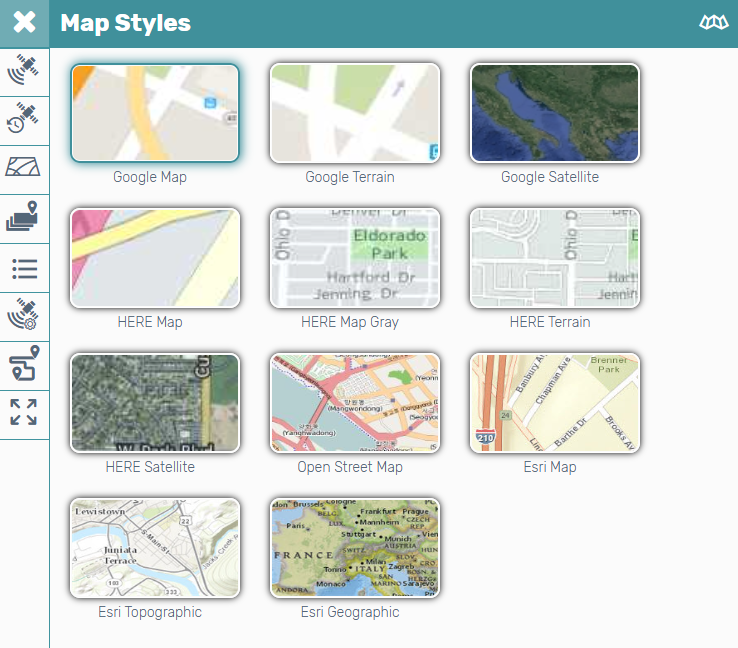Click the "HERE Terrain" label
The width and height of the screenshot is (738, 648).
550,322
